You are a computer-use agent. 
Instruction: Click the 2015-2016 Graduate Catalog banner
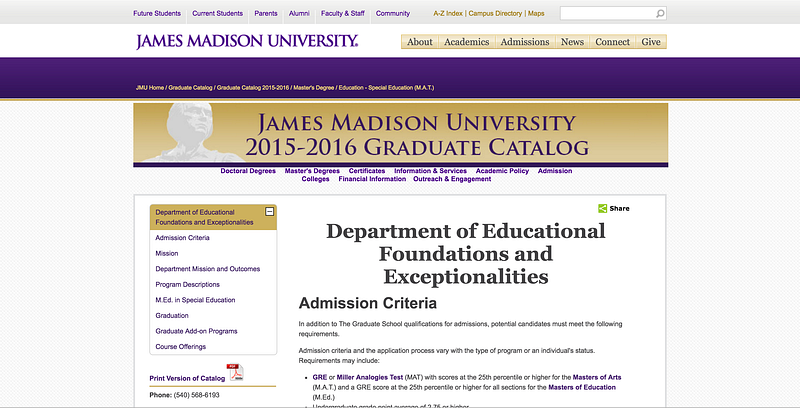coord(401,134)
